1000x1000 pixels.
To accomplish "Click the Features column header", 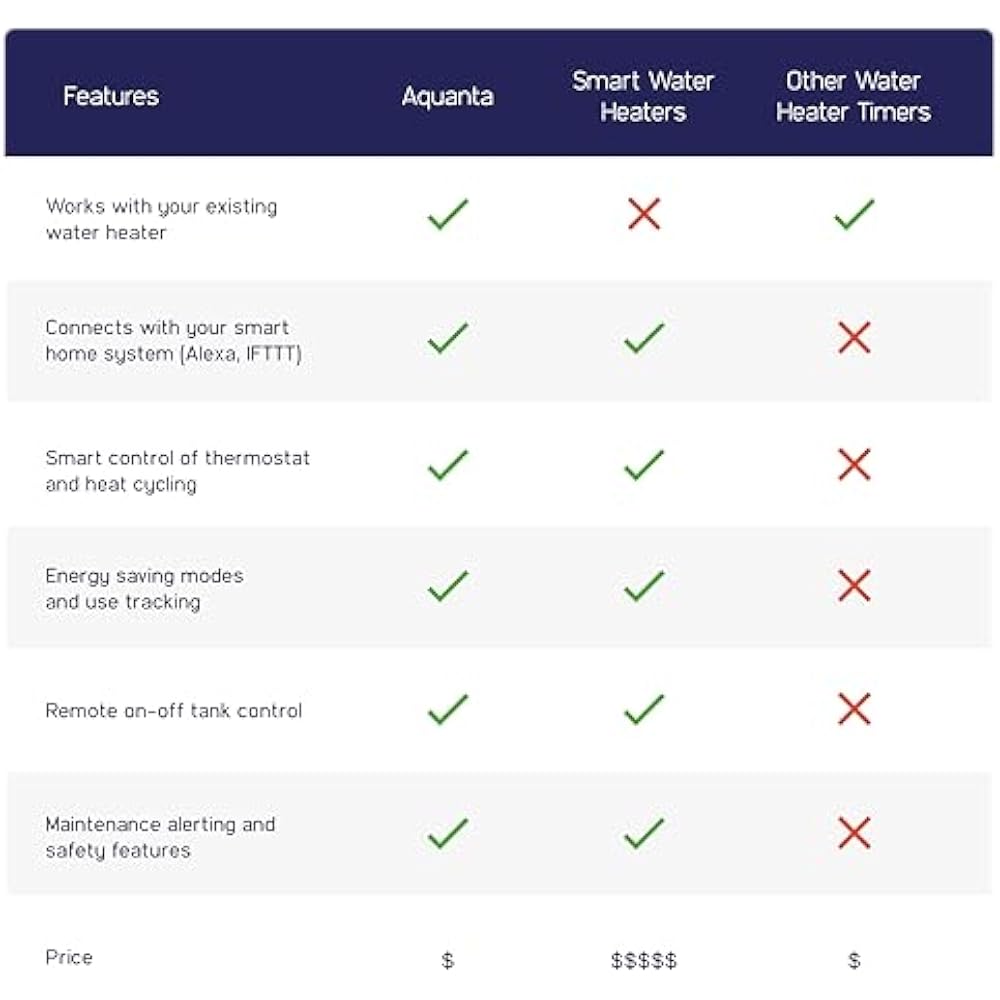I will [x=111, y=96].
